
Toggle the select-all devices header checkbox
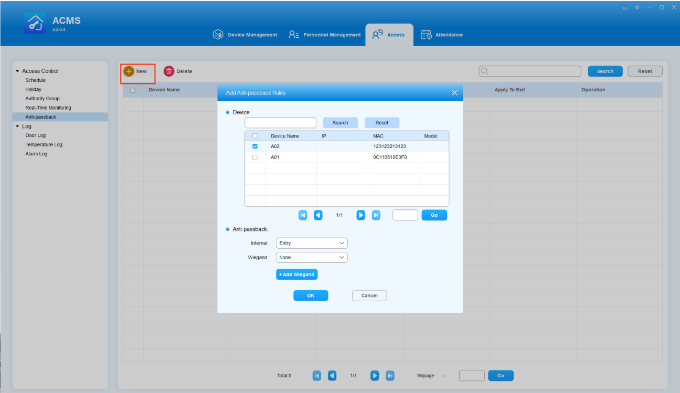pos(255,136)
